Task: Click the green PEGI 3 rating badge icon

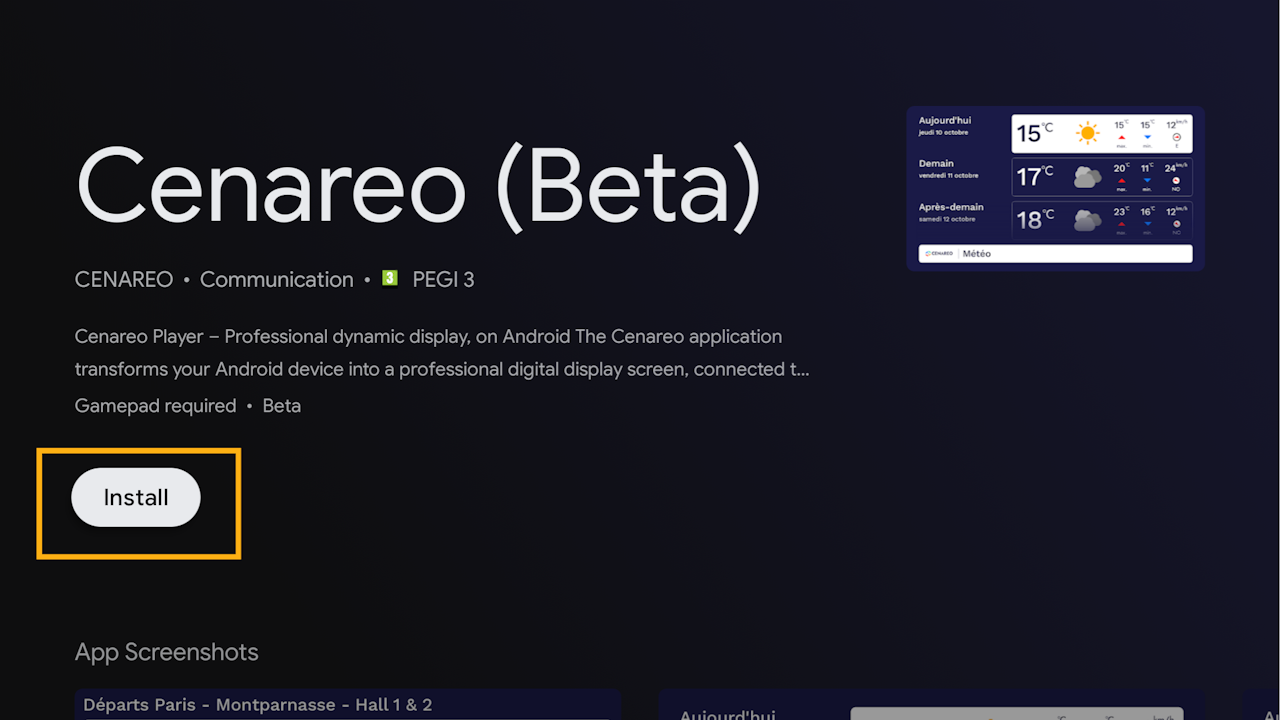Action: pyautogui.click(x=390, y=279)
